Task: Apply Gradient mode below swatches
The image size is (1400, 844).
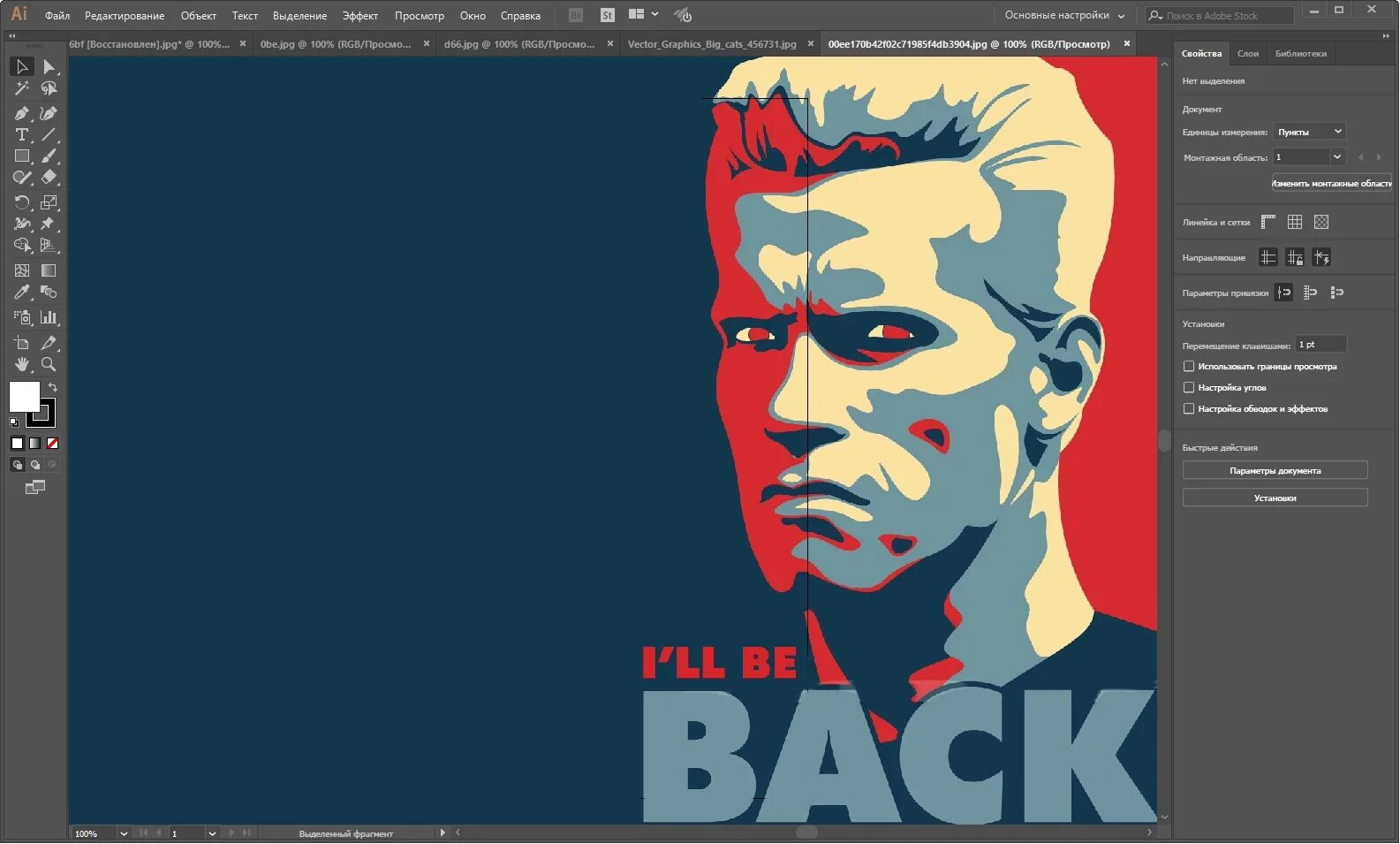Action: [x=34, y=443]
